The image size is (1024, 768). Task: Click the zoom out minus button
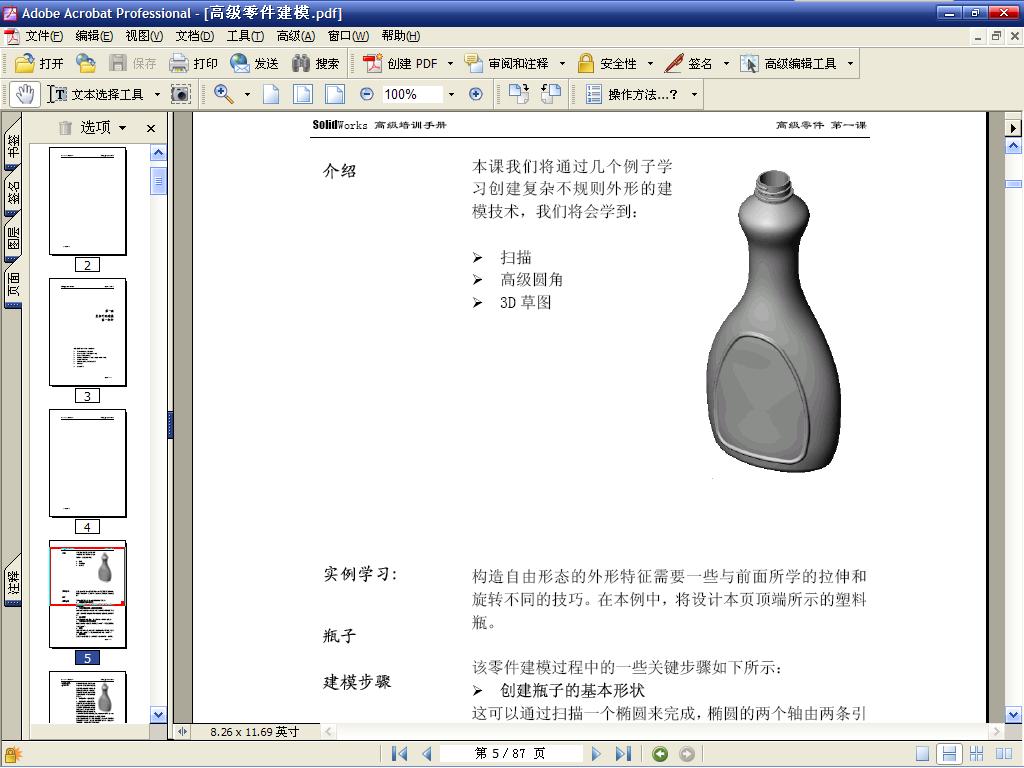click(367, 95)
